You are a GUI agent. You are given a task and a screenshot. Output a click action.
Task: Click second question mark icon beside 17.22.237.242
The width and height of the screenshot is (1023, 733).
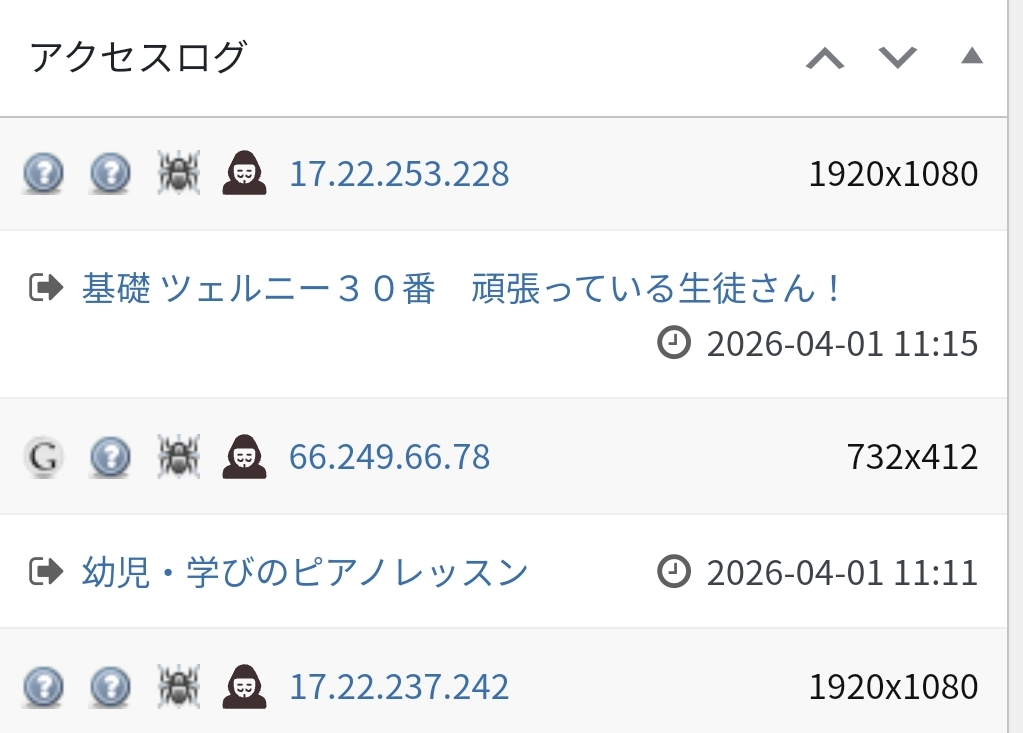click(x=110, y=687)
